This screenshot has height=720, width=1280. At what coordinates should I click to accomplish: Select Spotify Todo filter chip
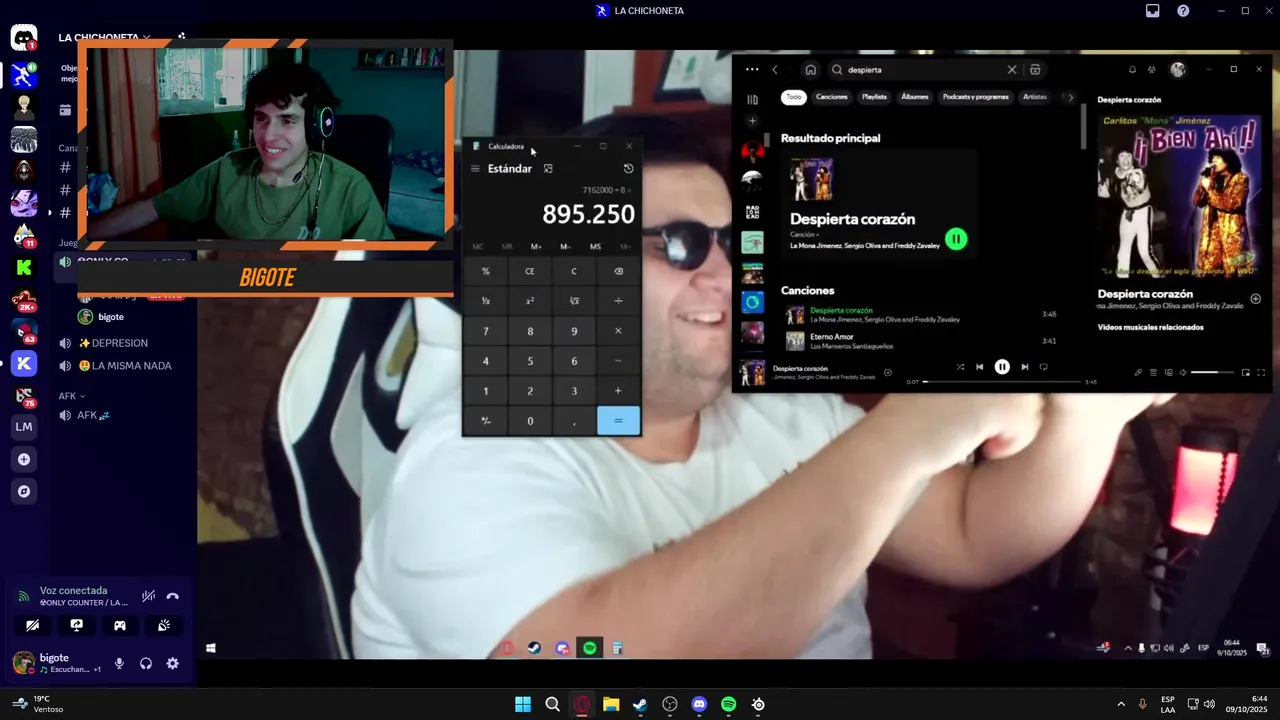[794, 97]
